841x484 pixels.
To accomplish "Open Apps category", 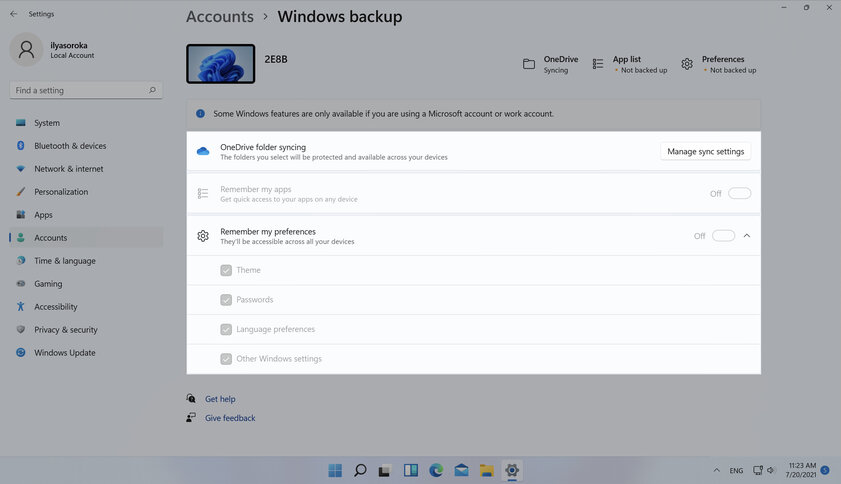I will [86, 215].
